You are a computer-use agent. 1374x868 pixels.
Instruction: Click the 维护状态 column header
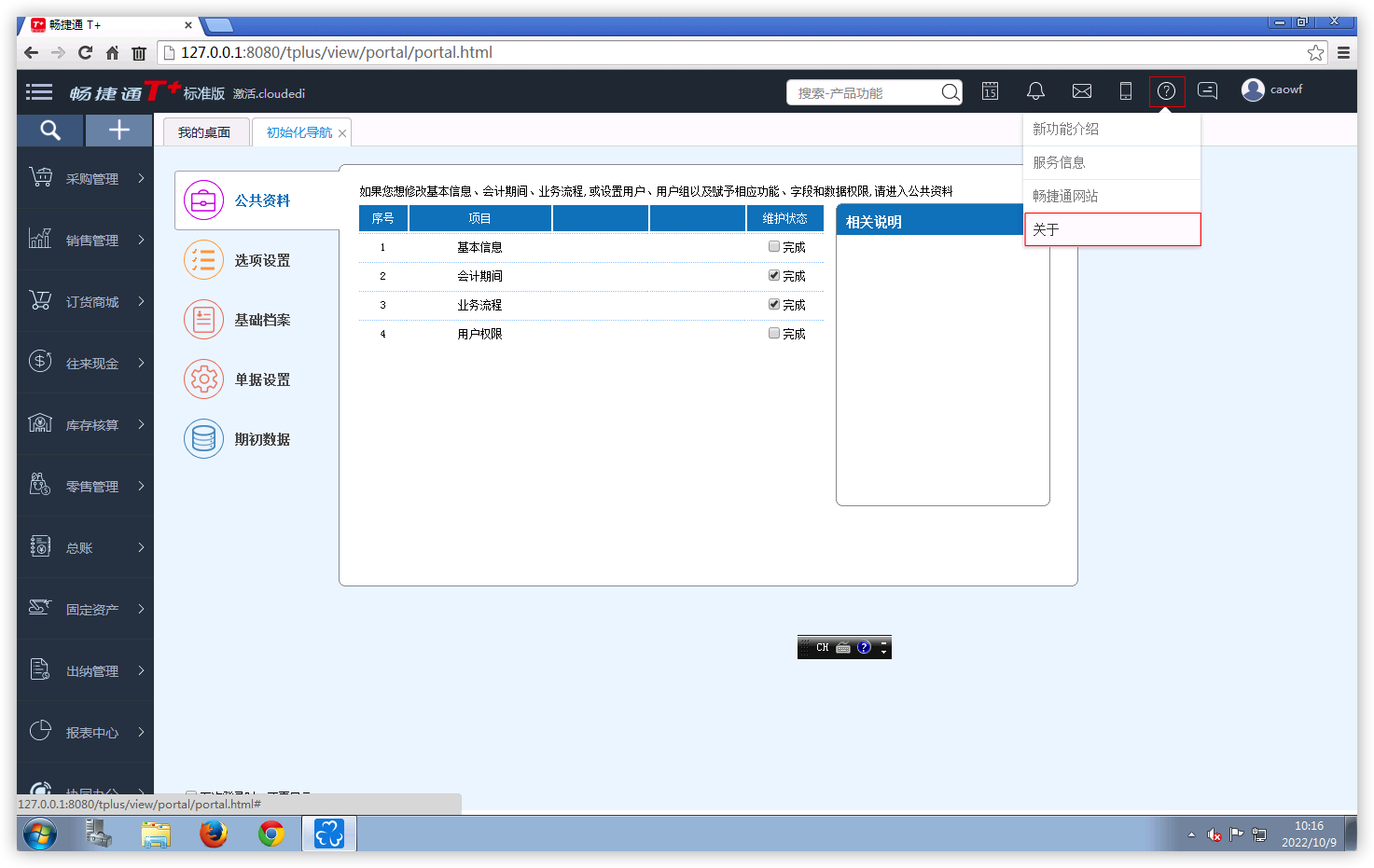click(784, 218)
